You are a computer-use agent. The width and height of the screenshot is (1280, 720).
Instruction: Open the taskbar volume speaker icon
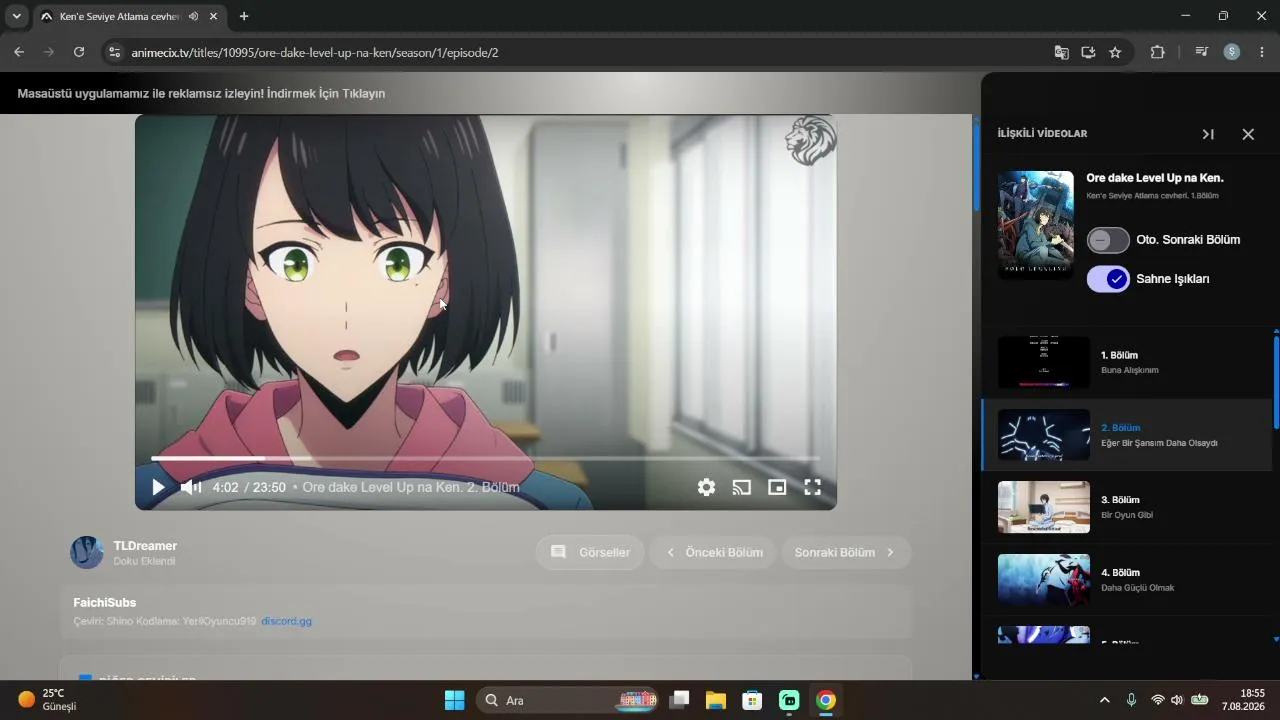pyautogui.click(x=1177, y=700)
